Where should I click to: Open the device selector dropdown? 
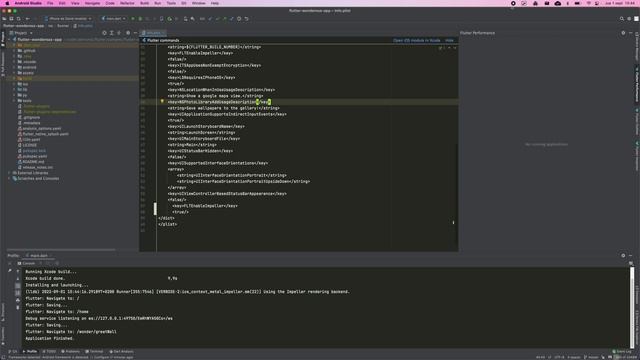(x=68, y=19)
